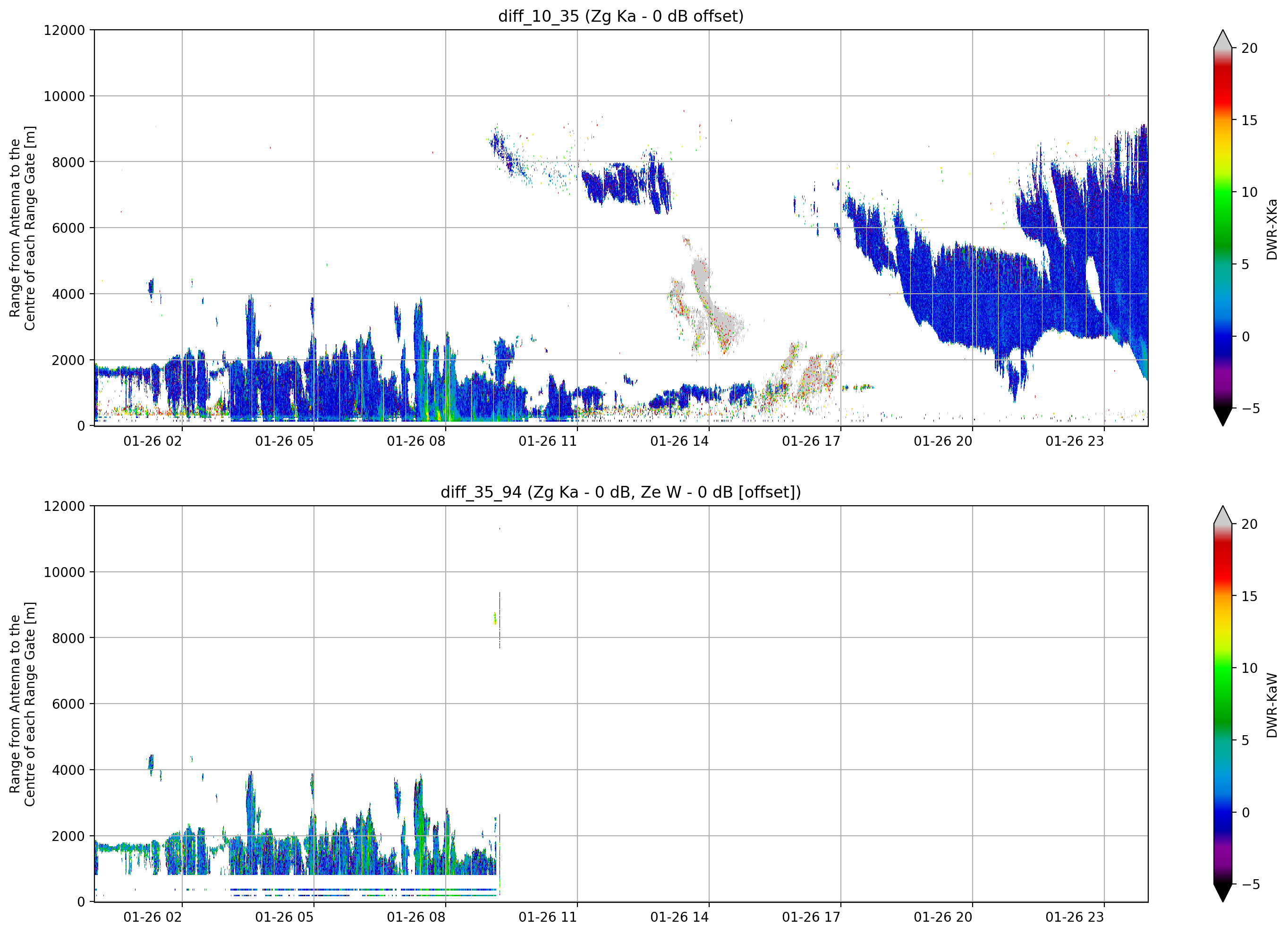Click top plot y-axis tick 10000
The height and width of the screenshot is (934, 1288).
click(64, 96)
